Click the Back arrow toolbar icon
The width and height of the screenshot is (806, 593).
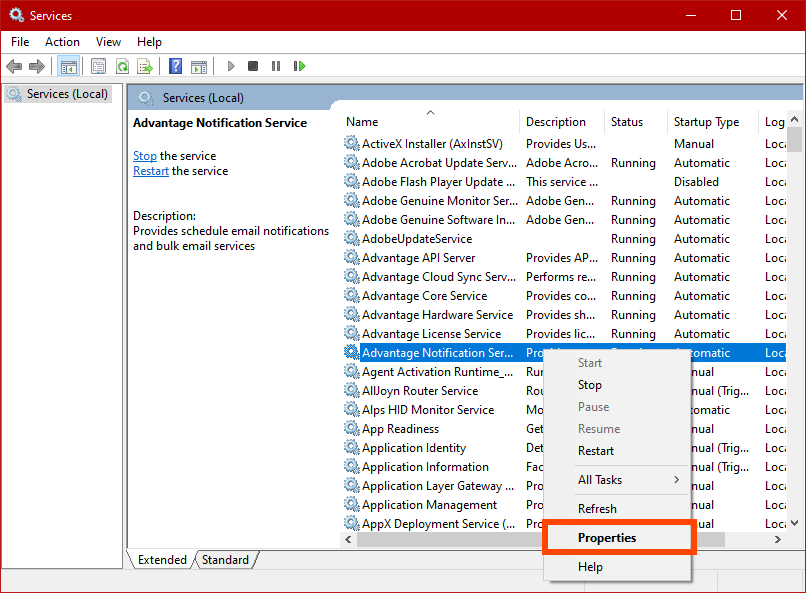[14, 66]
